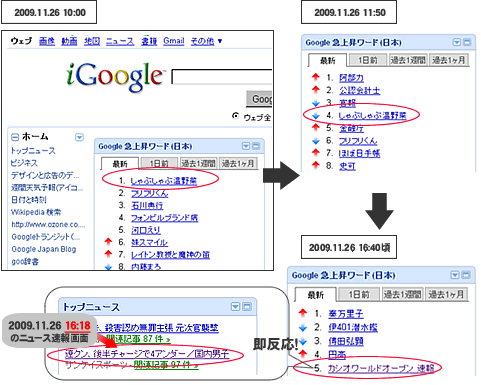Open Gmail in the top navigation

(x=174, y=41)
